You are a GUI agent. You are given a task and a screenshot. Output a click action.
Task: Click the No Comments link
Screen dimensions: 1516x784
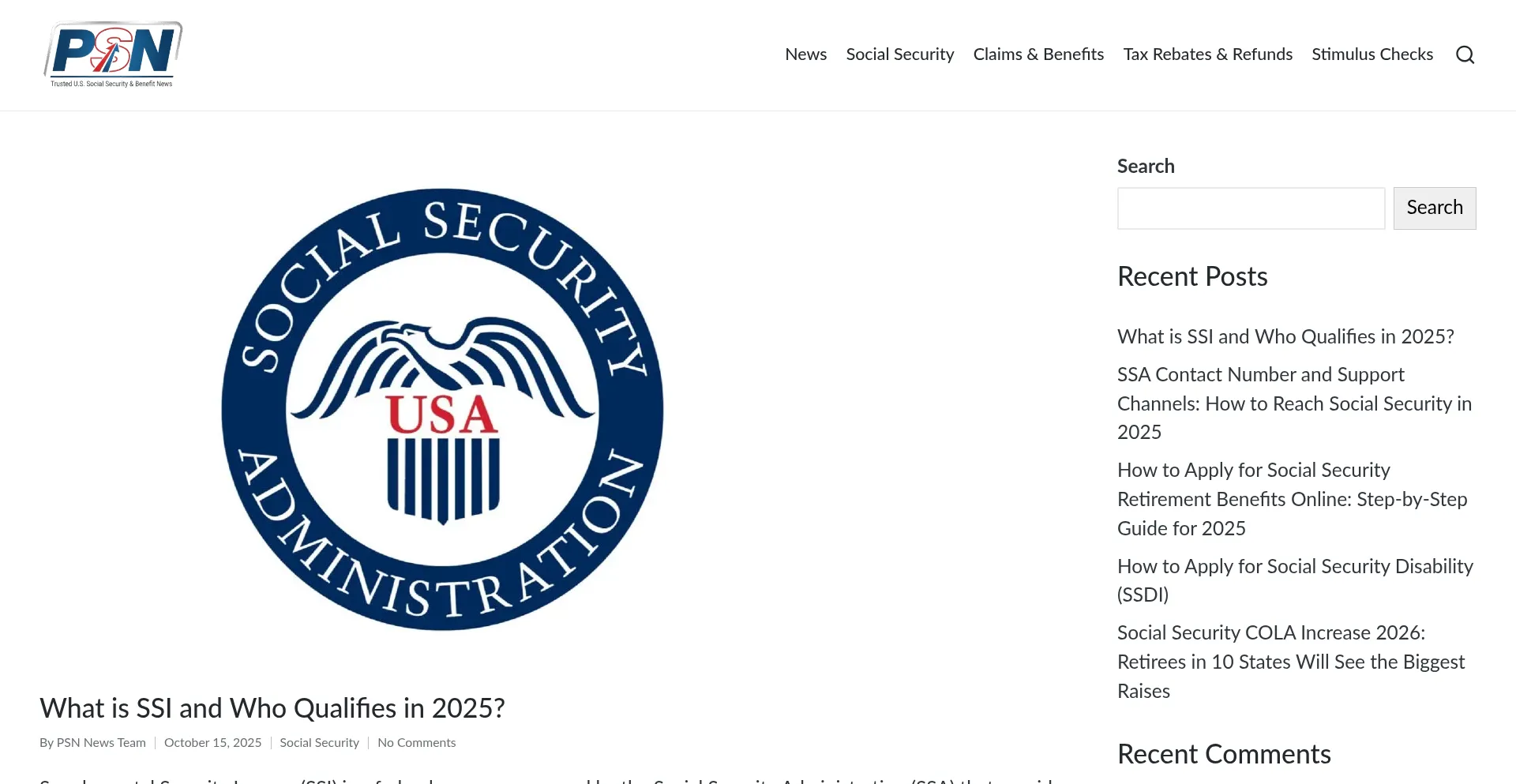click(x=416, y=743)
